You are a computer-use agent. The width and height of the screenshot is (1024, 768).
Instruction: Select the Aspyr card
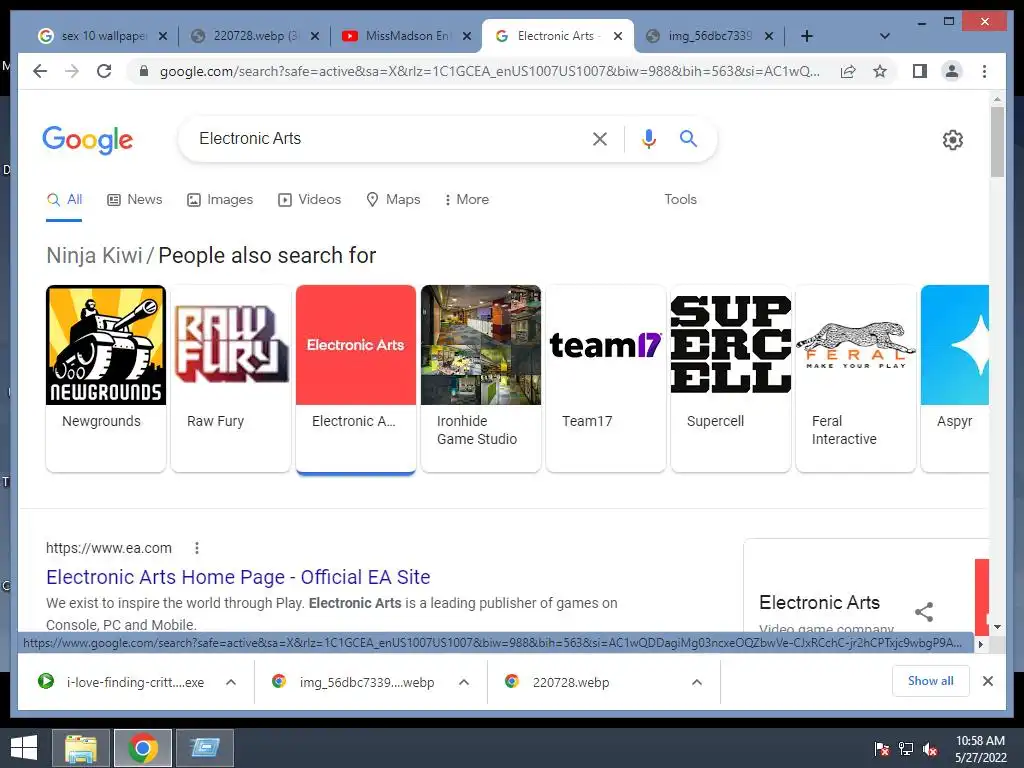coord(955,377)
